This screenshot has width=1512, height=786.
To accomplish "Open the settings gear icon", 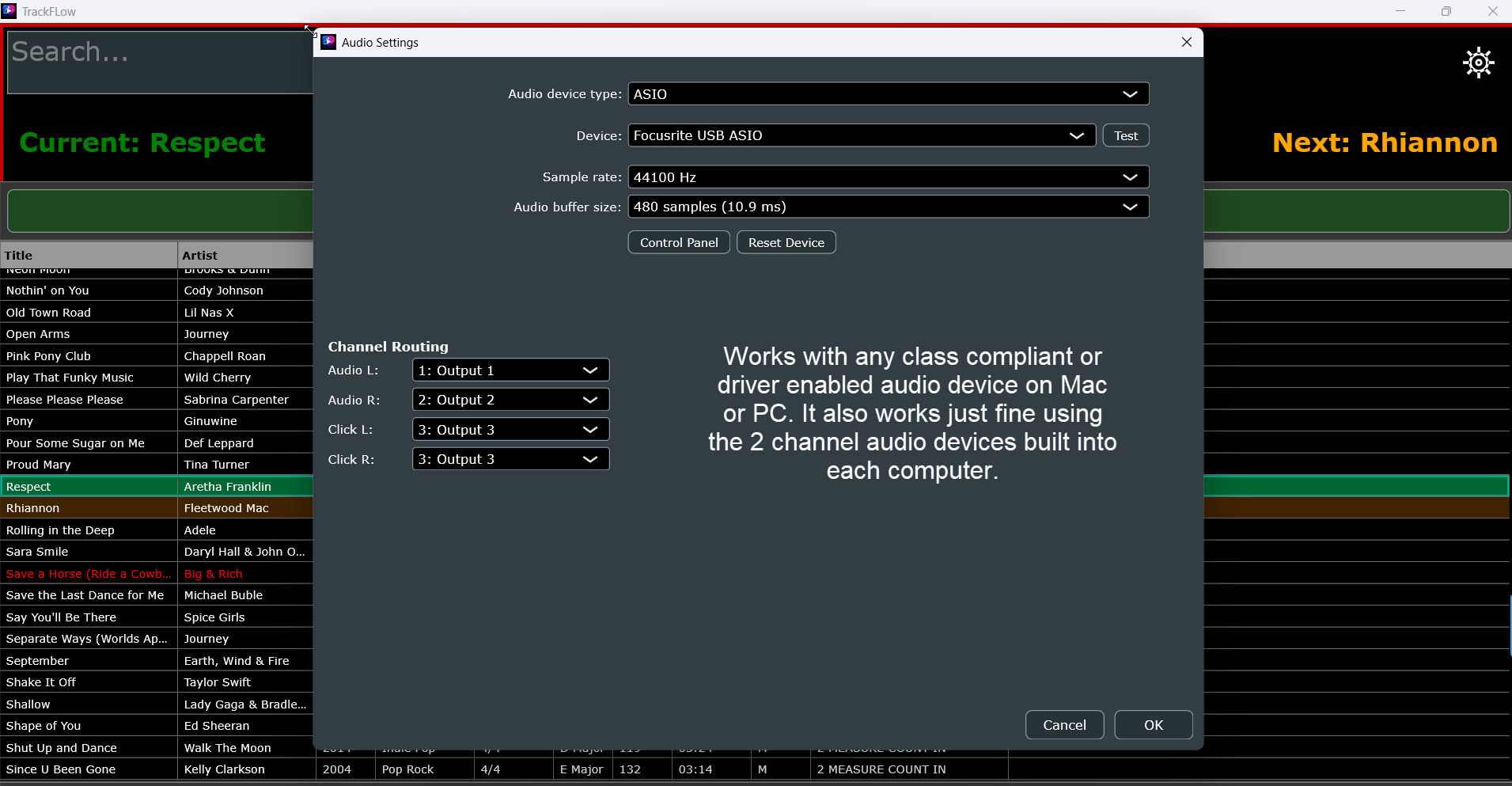I will (x=1478, y=63).
